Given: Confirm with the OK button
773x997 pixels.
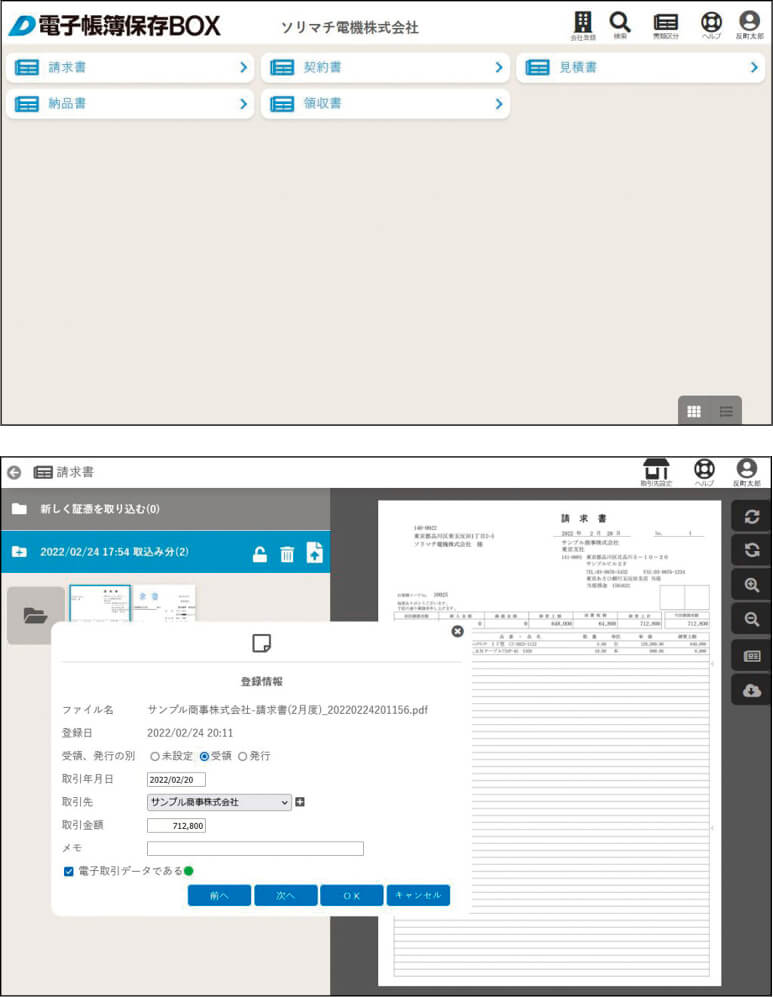Looking at the screenshot, I should (x=352, y=895).
